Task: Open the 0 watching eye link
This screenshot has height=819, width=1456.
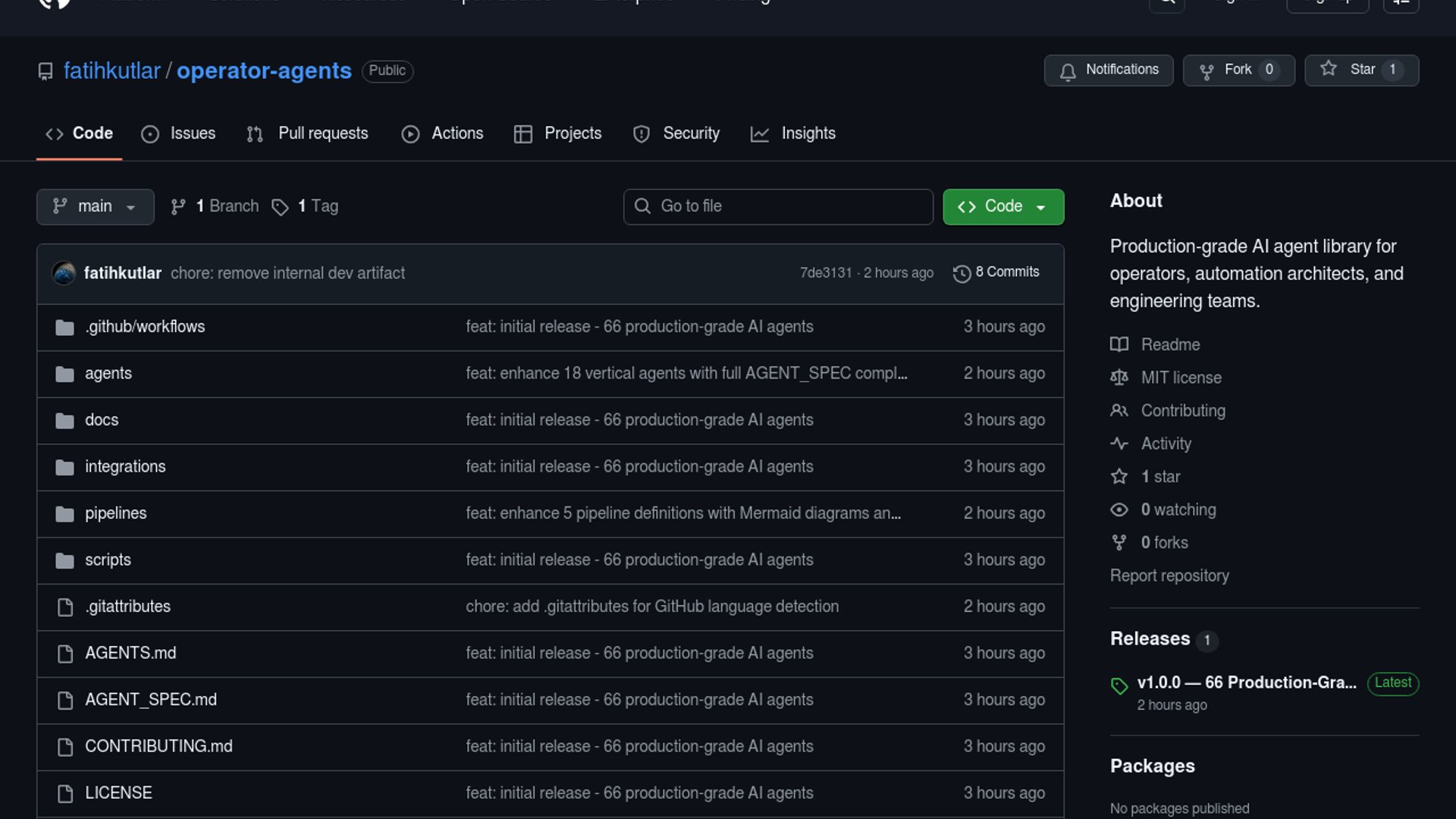Action: click(1119, 510)
